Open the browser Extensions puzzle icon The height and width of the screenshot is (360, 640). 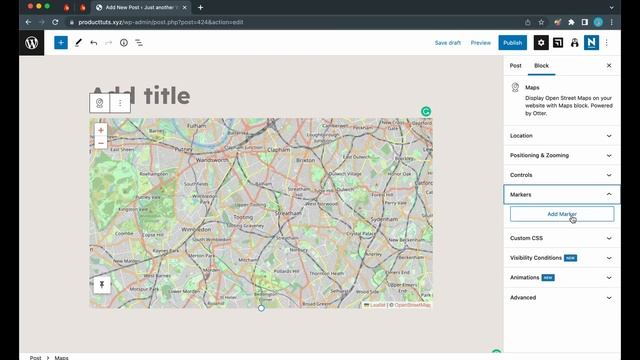[571, 22]
